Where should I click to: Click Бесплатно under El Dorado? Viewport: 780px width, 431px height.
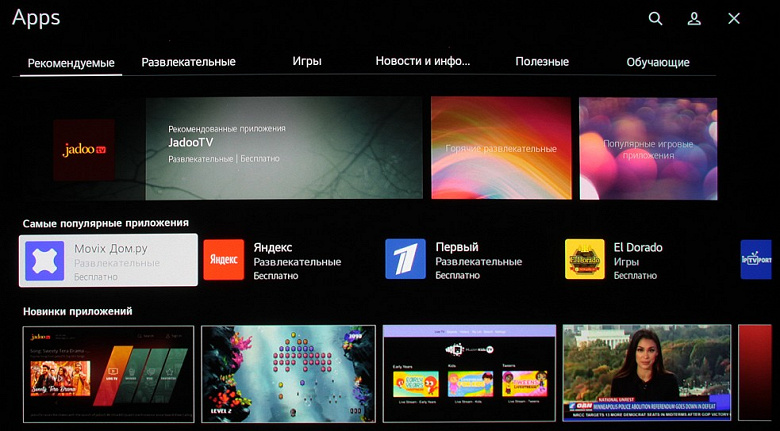click(635, 275)
